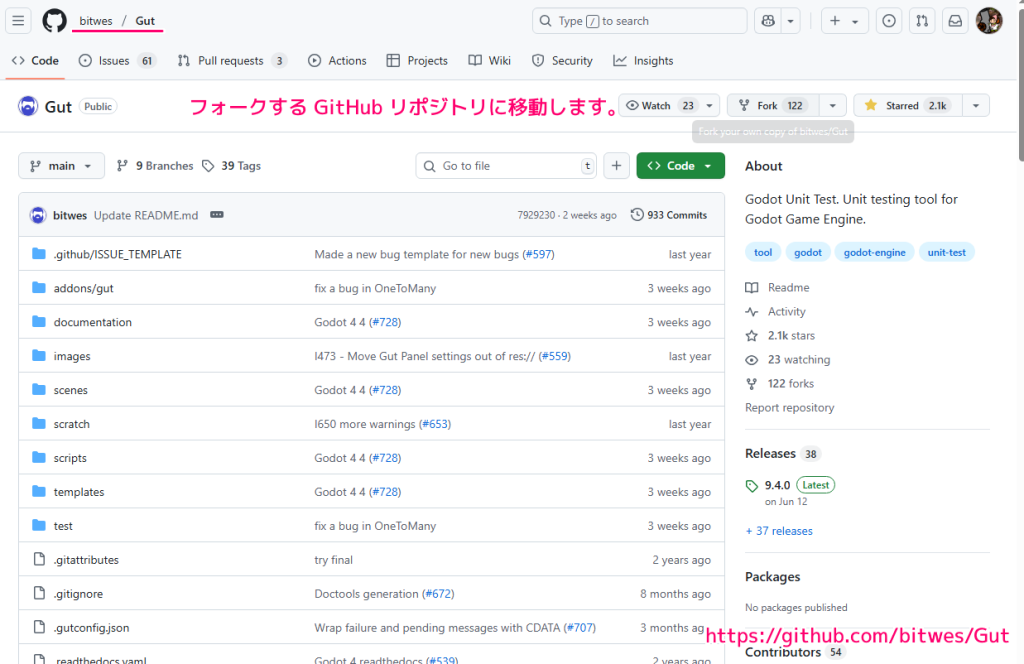
Task: Open the test folder
Action: pyautogui.click(x=63, y=526)
